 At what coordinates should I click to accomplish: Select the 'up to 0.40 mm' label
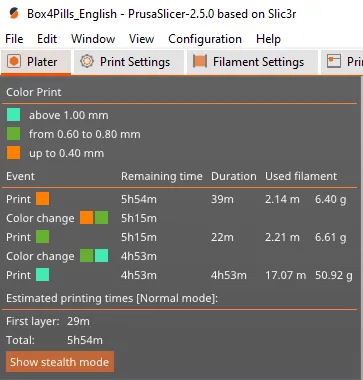67,154
